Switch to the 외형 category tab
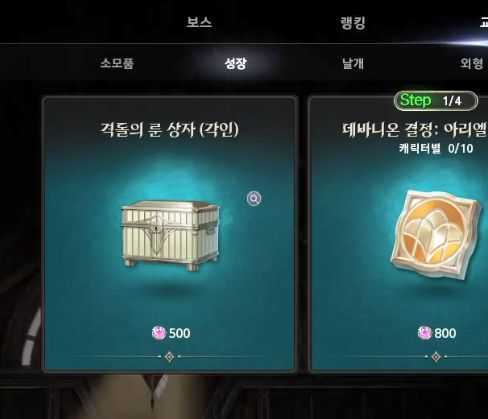The width and height of the screenshot is (488, 419). coord(471,63)
